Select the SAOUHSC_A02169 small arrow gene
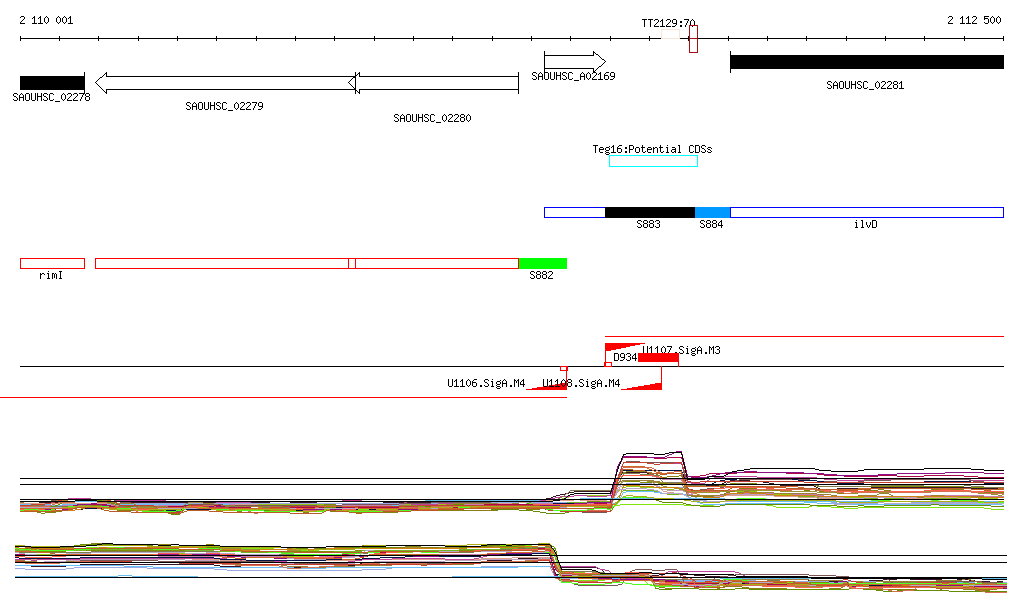 (x=575, y=62)
